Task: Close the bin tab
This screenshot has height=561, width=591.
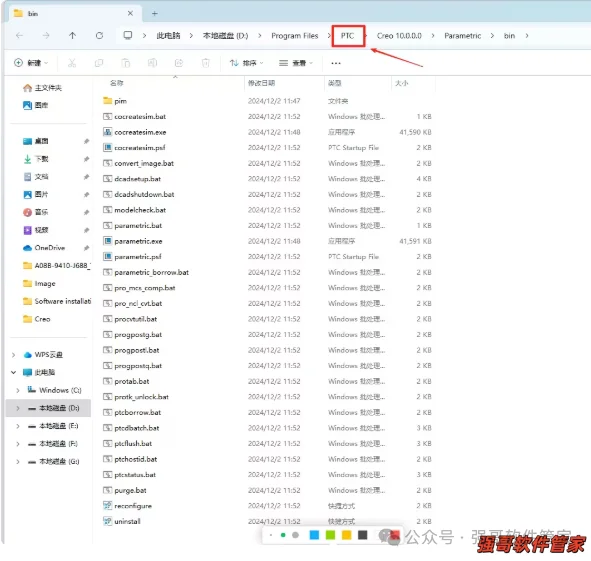Action: point(130,13)
